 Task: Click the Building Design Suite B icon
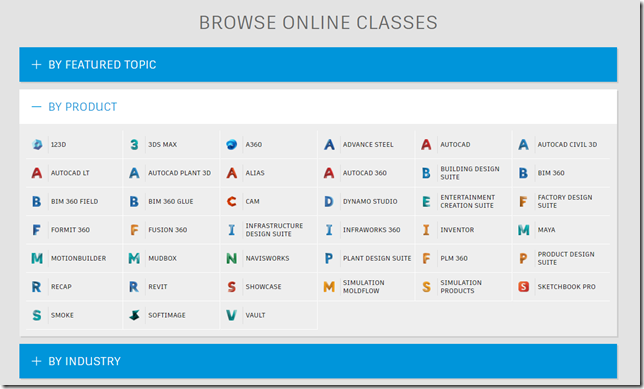(x=426, y=173)
